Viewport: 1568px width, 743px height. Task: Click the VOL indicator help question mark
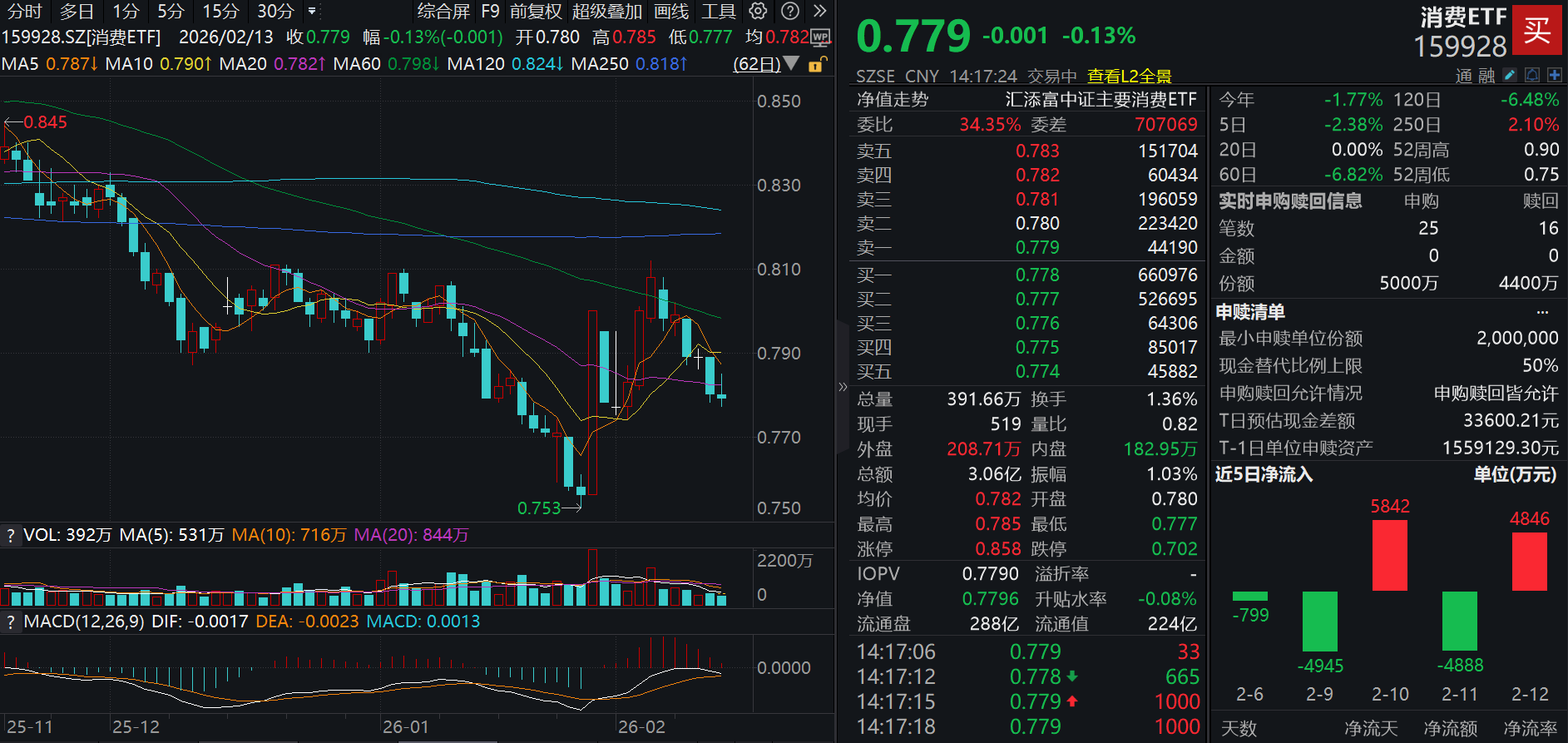coord(11,535)
